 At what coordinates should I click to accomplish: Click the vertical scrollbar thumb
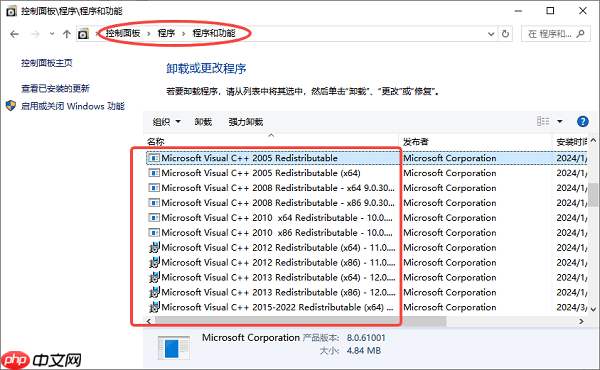593,194
